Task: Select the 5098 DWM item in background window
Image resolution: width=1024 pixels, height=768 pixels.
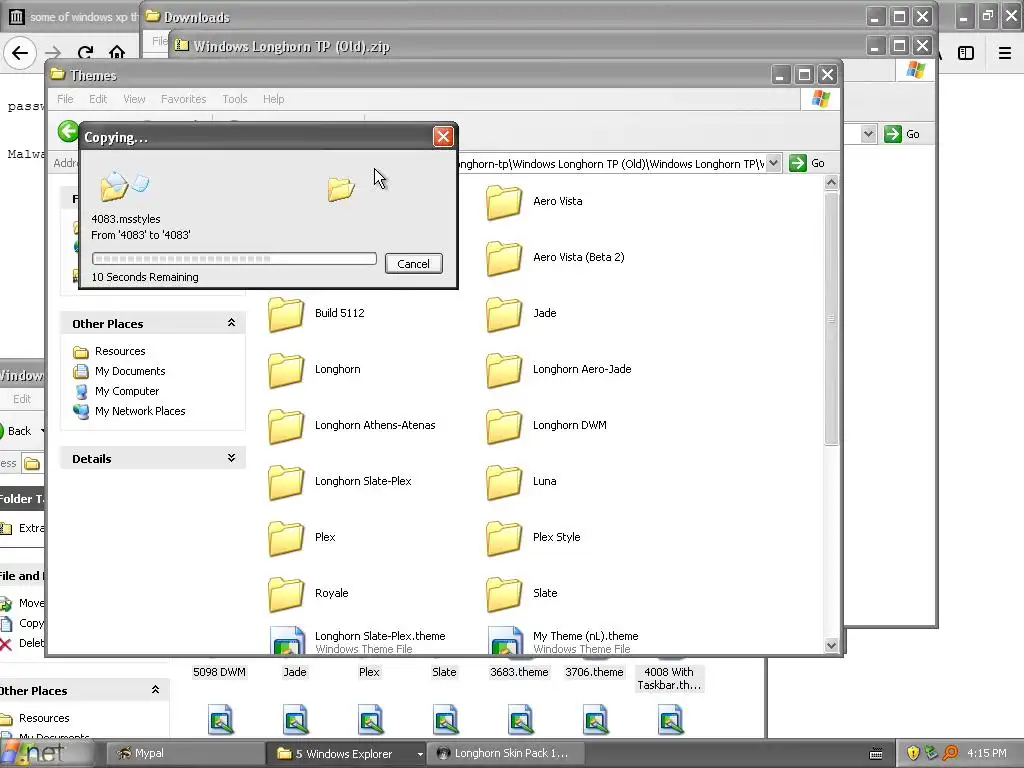Action: click(219, 672)
